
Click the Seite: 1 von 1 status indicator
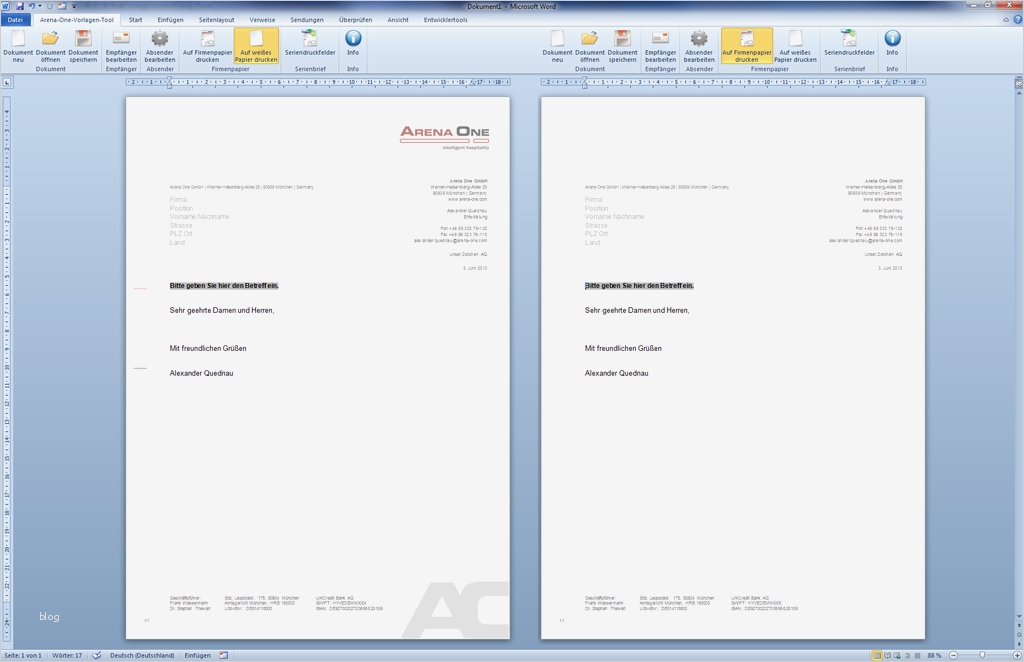[23, 655]
